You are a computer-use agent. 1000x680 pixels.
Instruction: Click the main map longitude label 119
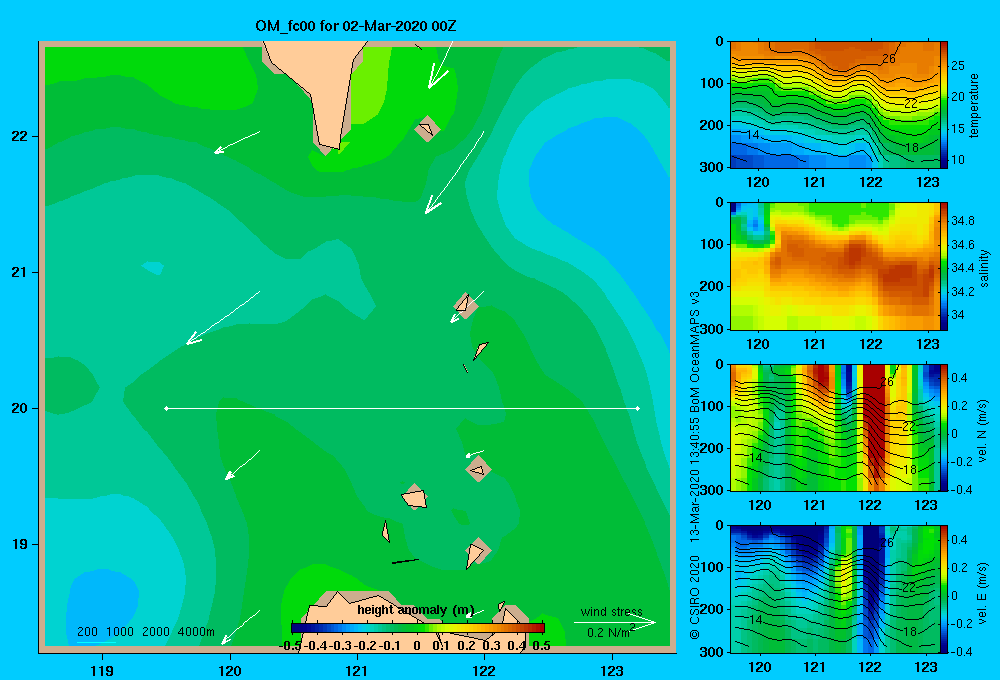(x=102, y=670)
